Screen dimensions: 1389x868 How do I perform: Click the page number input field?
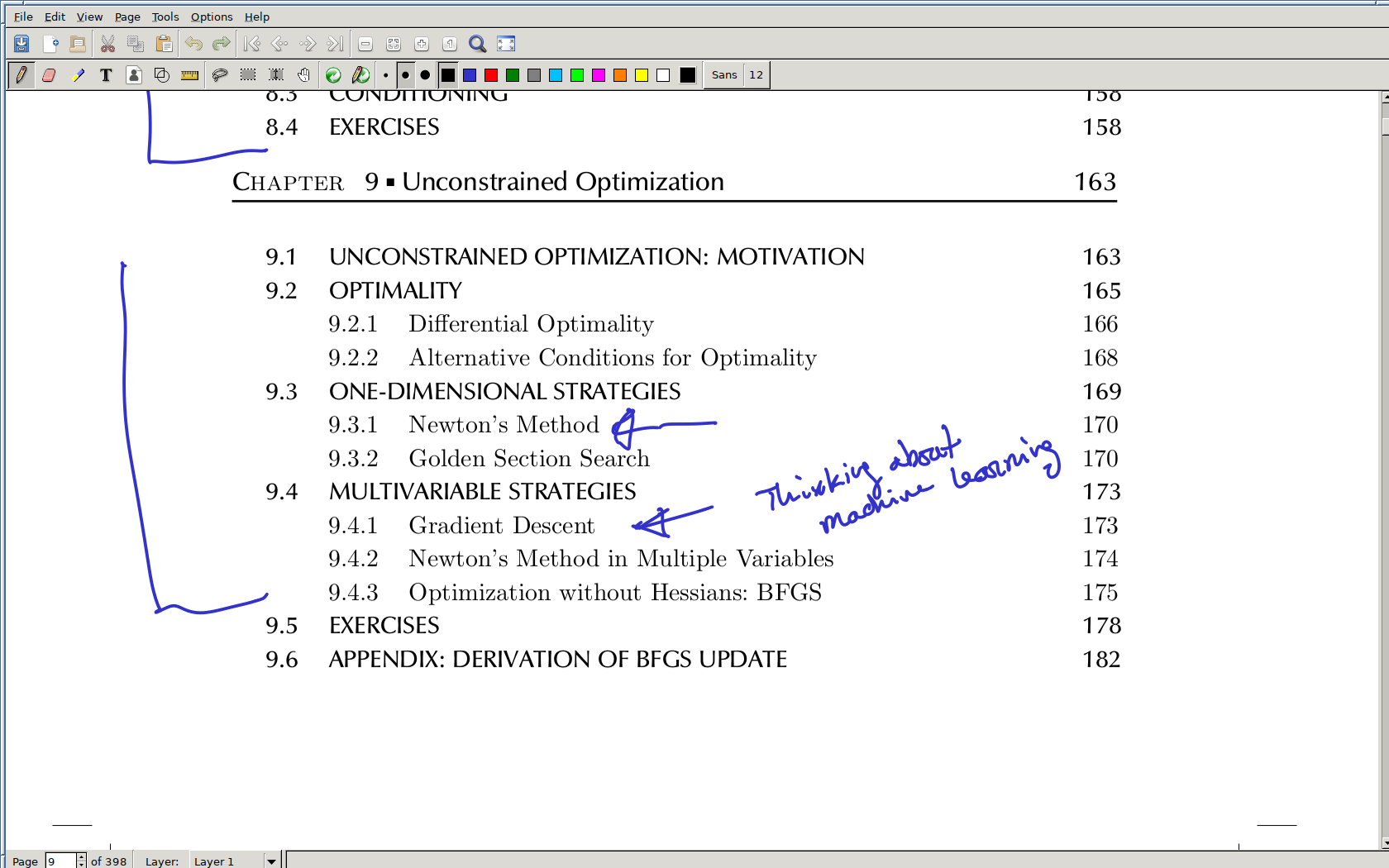pos(60,861)
